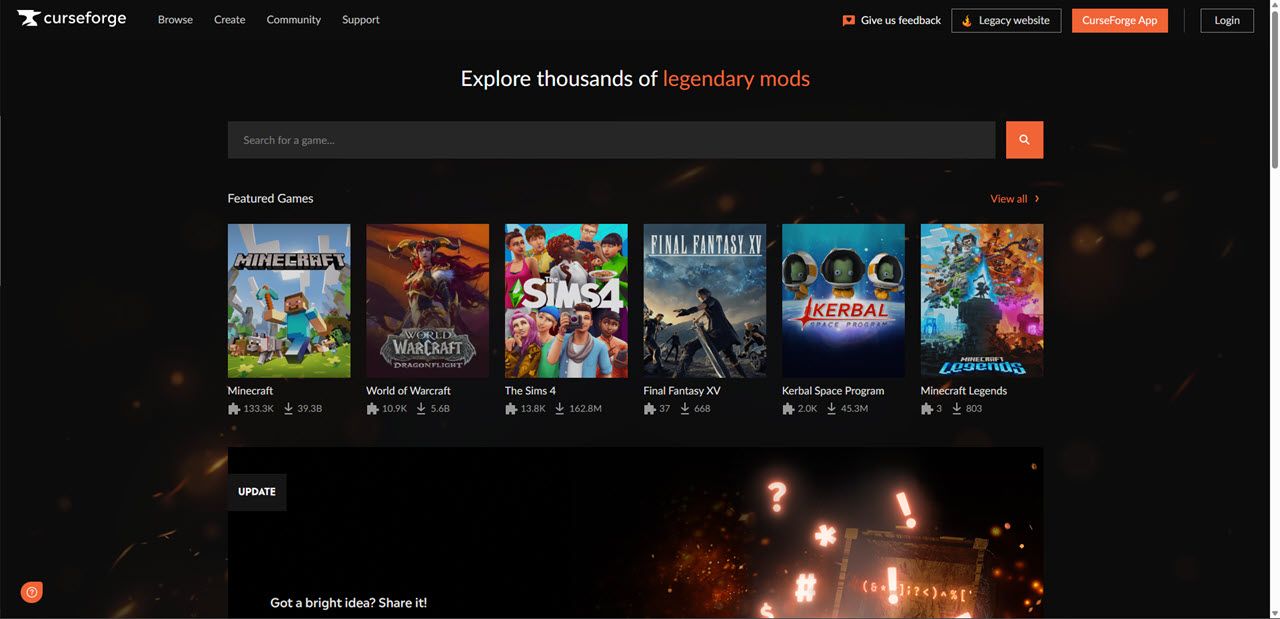Click World of Warcraft's puzzle icon
Viewport: 1280px width, 619px height.
[x=372, y=409]
